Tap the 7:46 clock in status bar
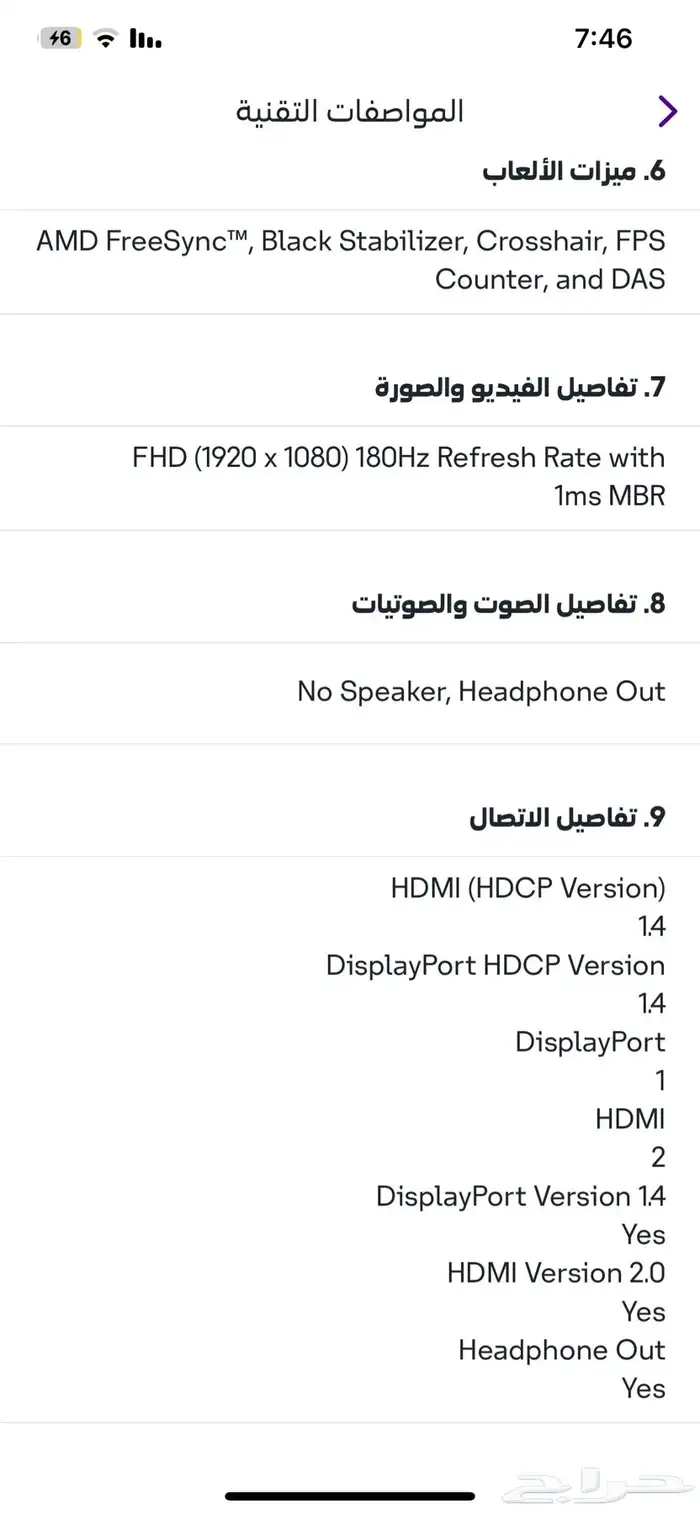Viewport: 700px width, 1514px height. pyautogui.click(x=603, y=39)
